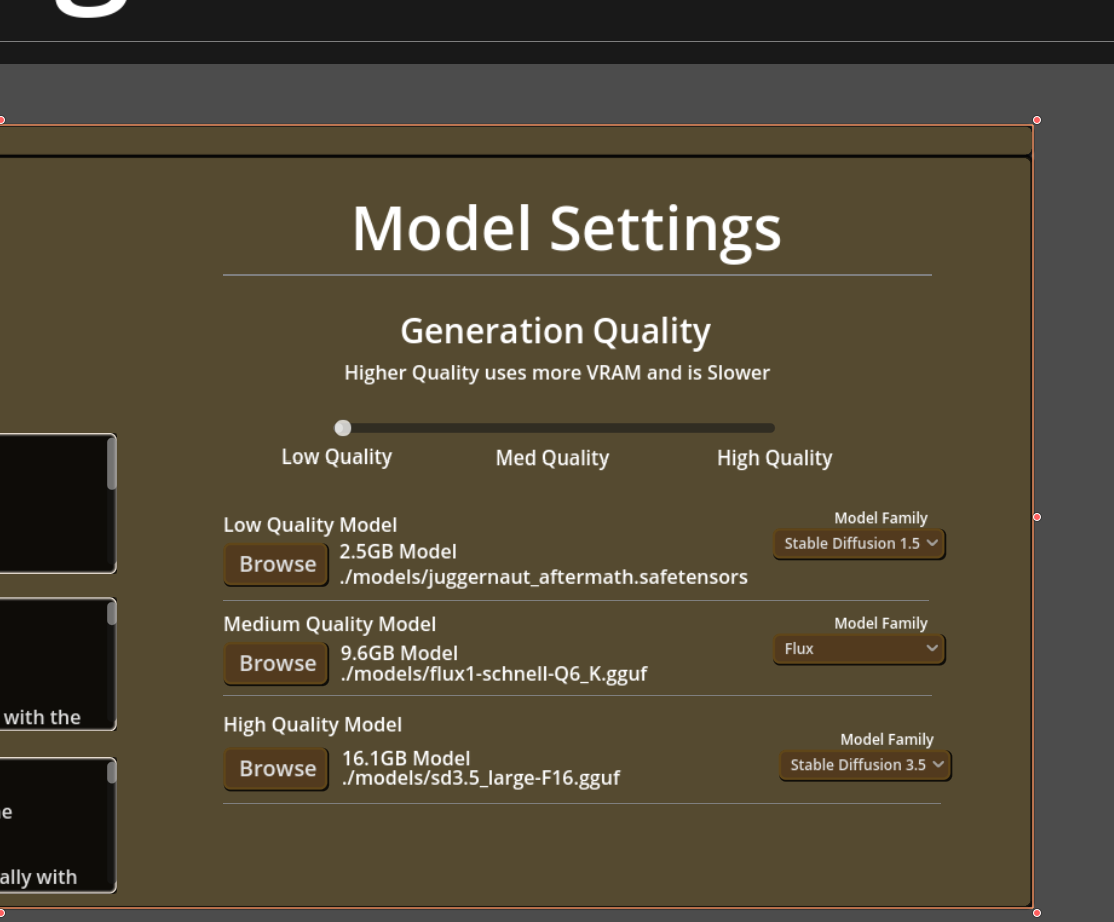Select the Low Quality label
This screenshot has width=1114, height=922.
336,457
